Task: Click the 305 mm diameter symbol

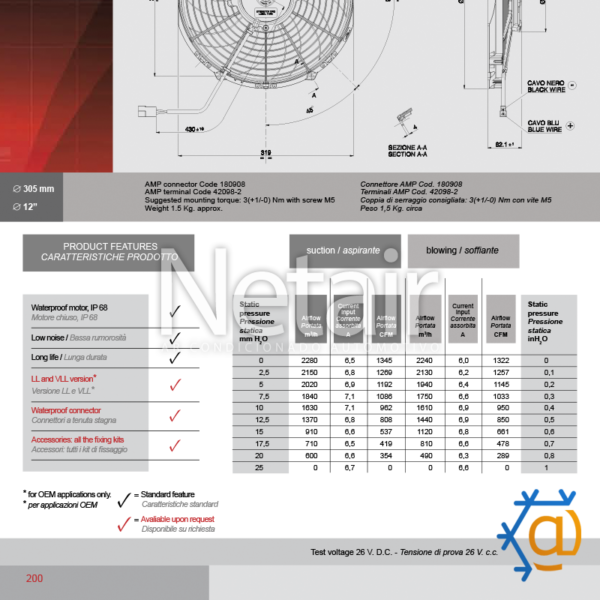Action: point(17,188)
